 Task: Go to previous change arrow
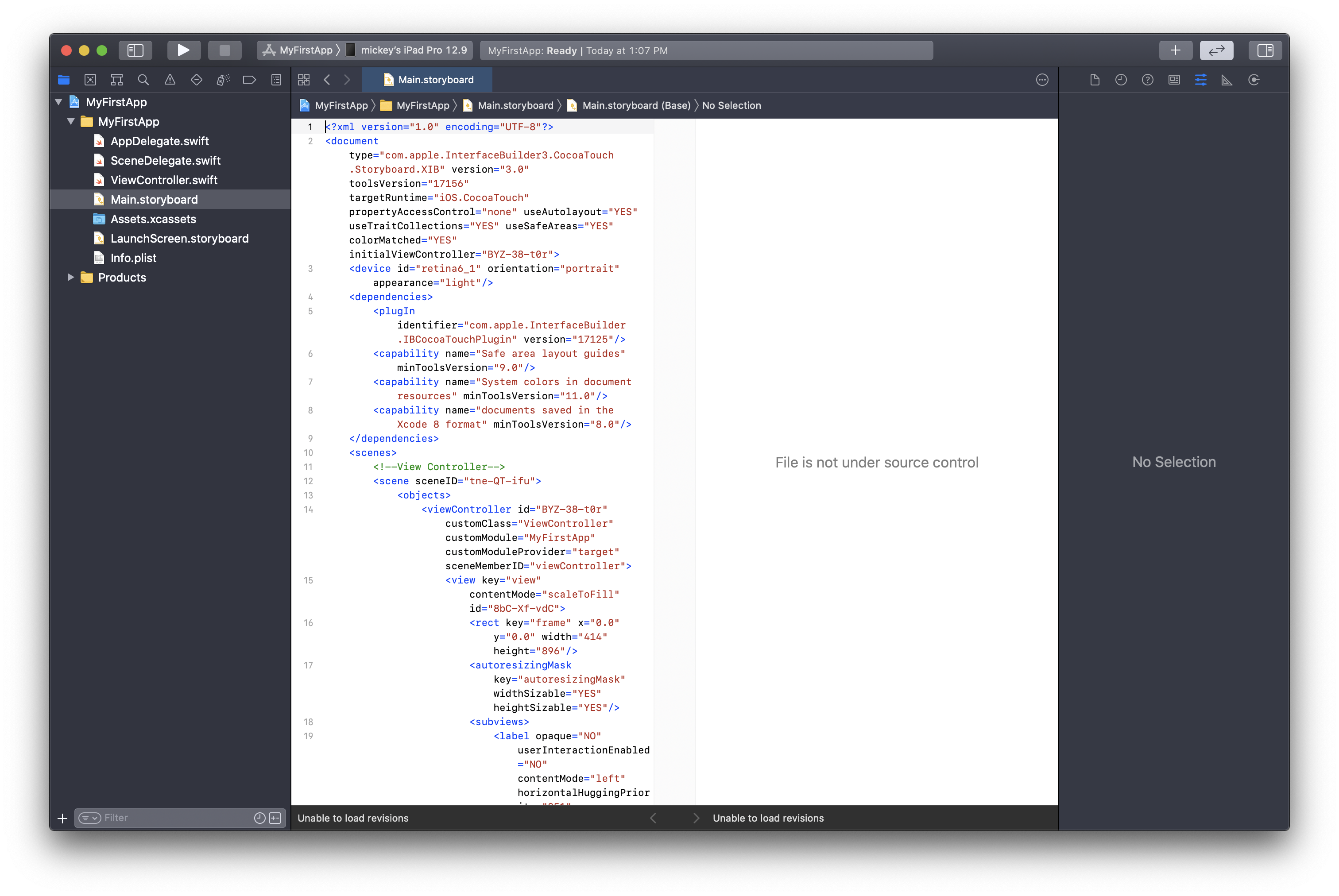653,818
